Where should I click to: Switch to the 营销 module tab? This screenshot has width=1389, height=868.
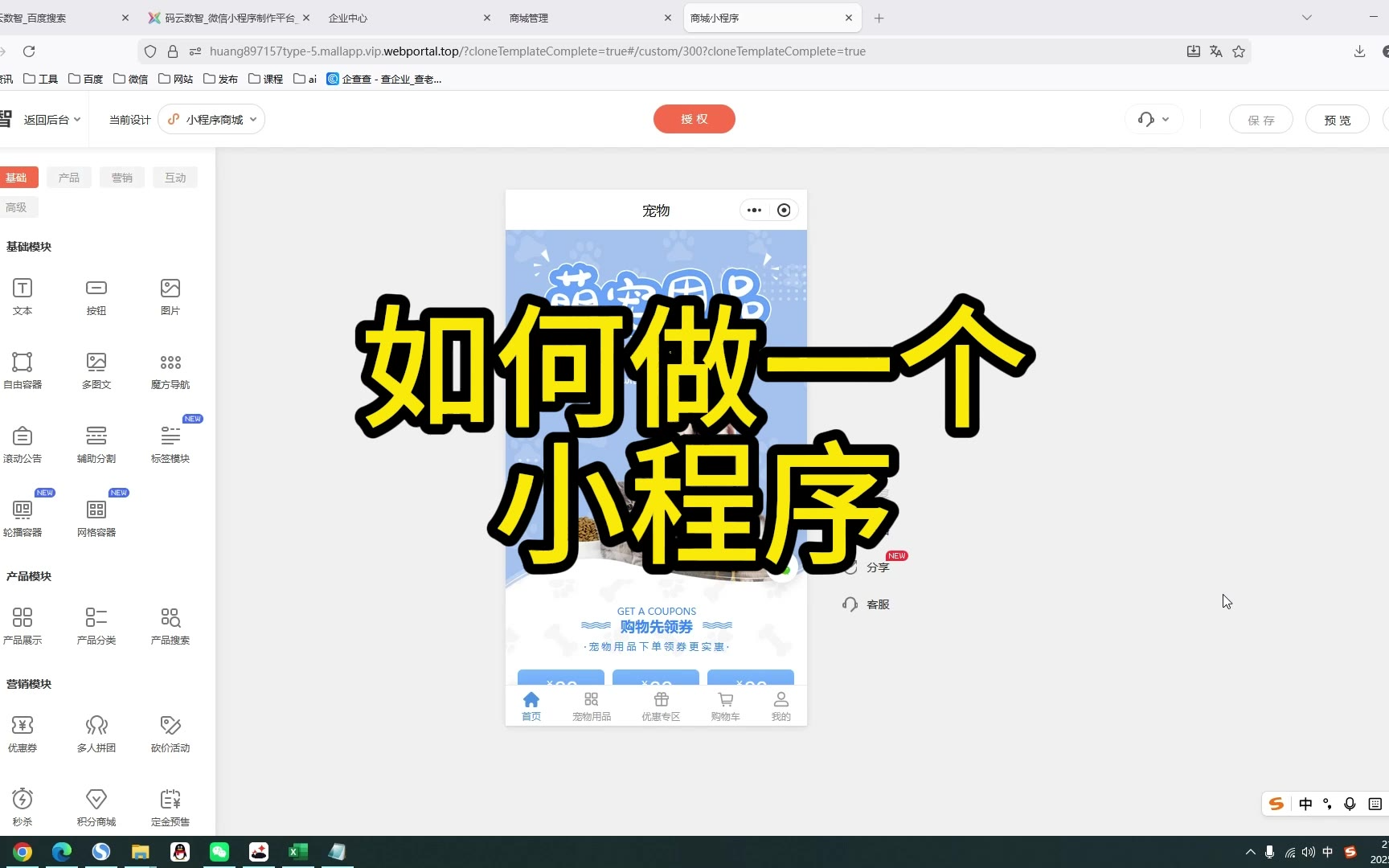coord(122,178)
